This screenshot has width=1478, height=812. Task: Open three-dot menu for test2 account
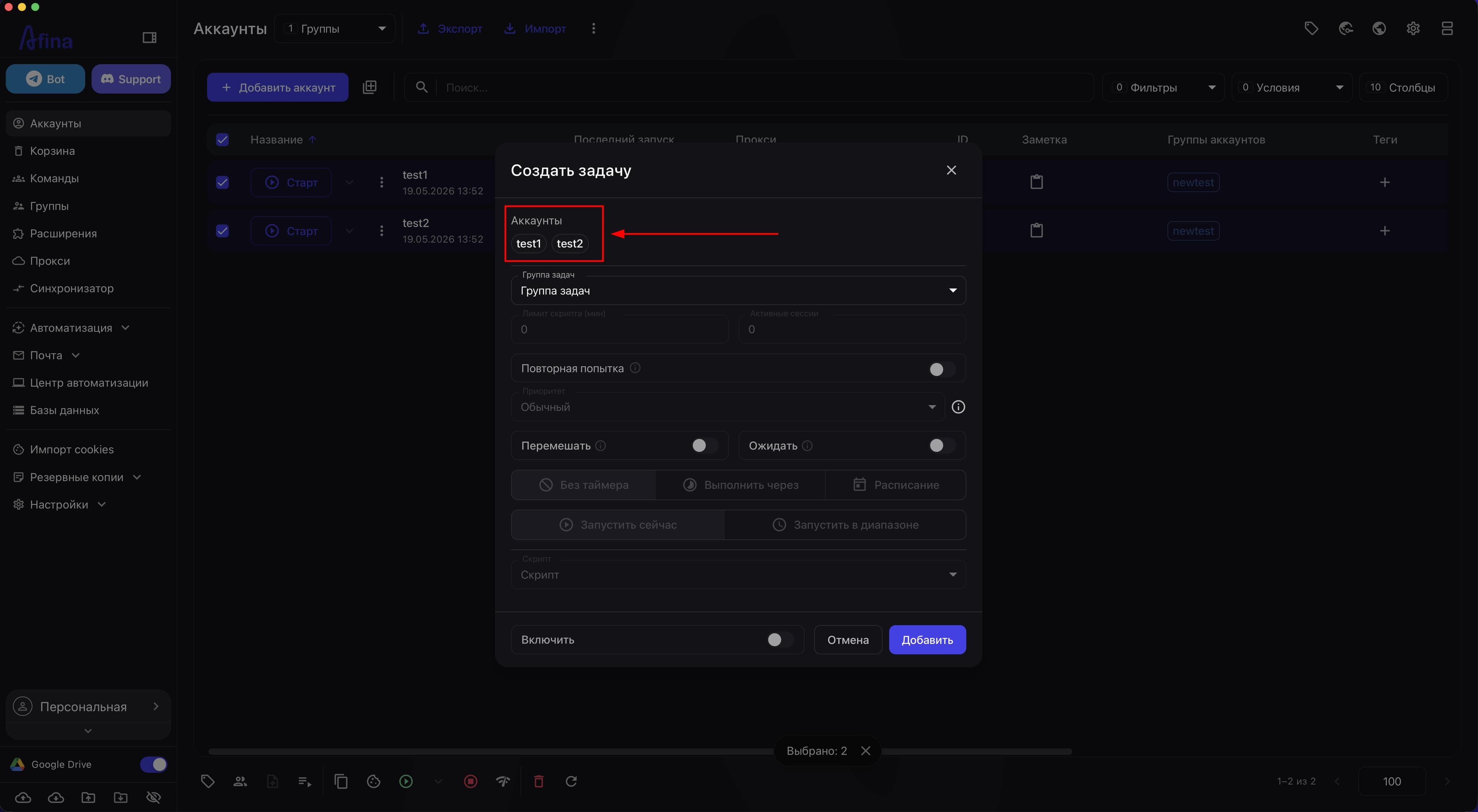pyautogui.click(x=381, y=231)
